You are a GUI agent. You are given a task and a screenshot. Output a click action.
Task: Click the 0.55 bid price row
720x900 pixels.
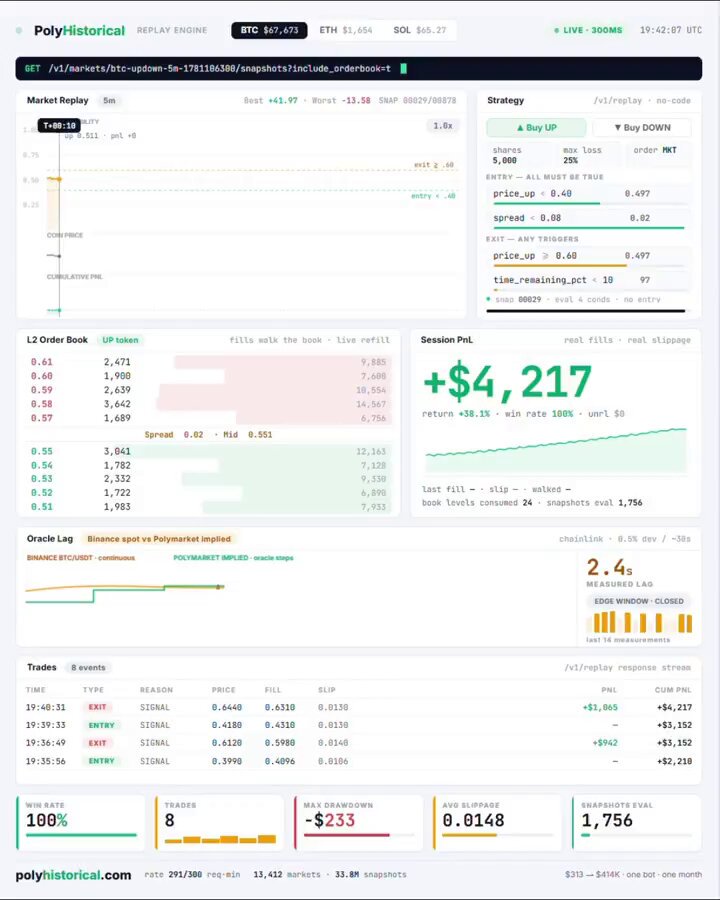[x=208, y=451]
